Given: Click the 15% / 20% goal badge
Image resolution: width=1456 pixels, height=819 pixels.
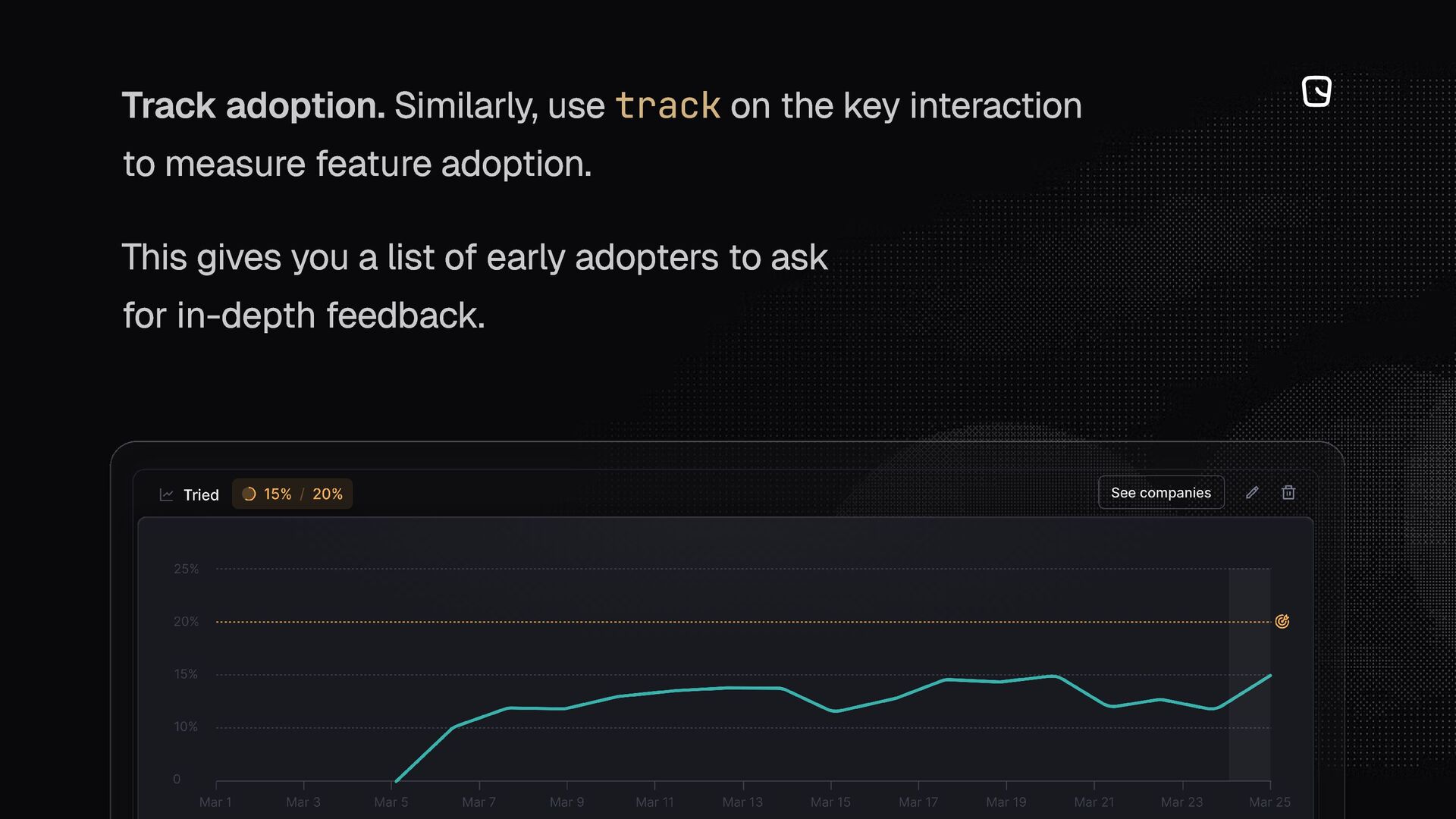Looking at the screenshot, I should click(292, 494).
